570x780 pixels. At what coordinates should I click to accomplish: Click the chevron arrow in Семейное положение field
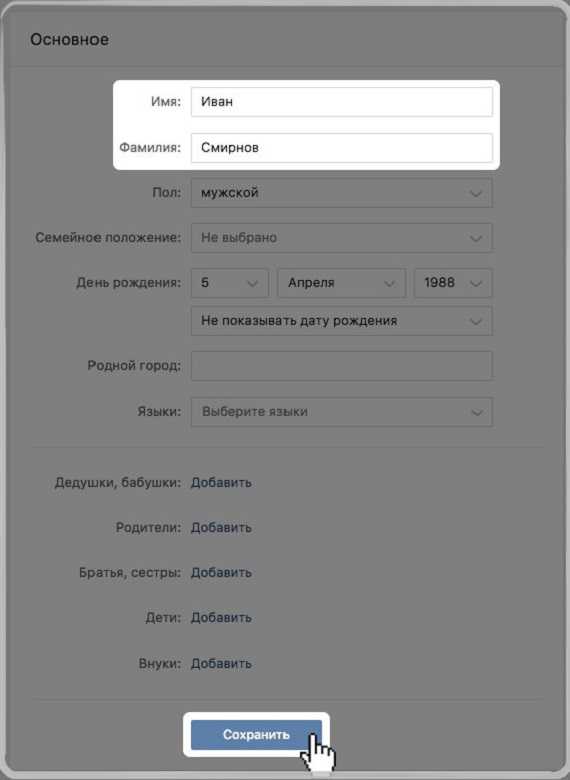(x=476, y=238)
